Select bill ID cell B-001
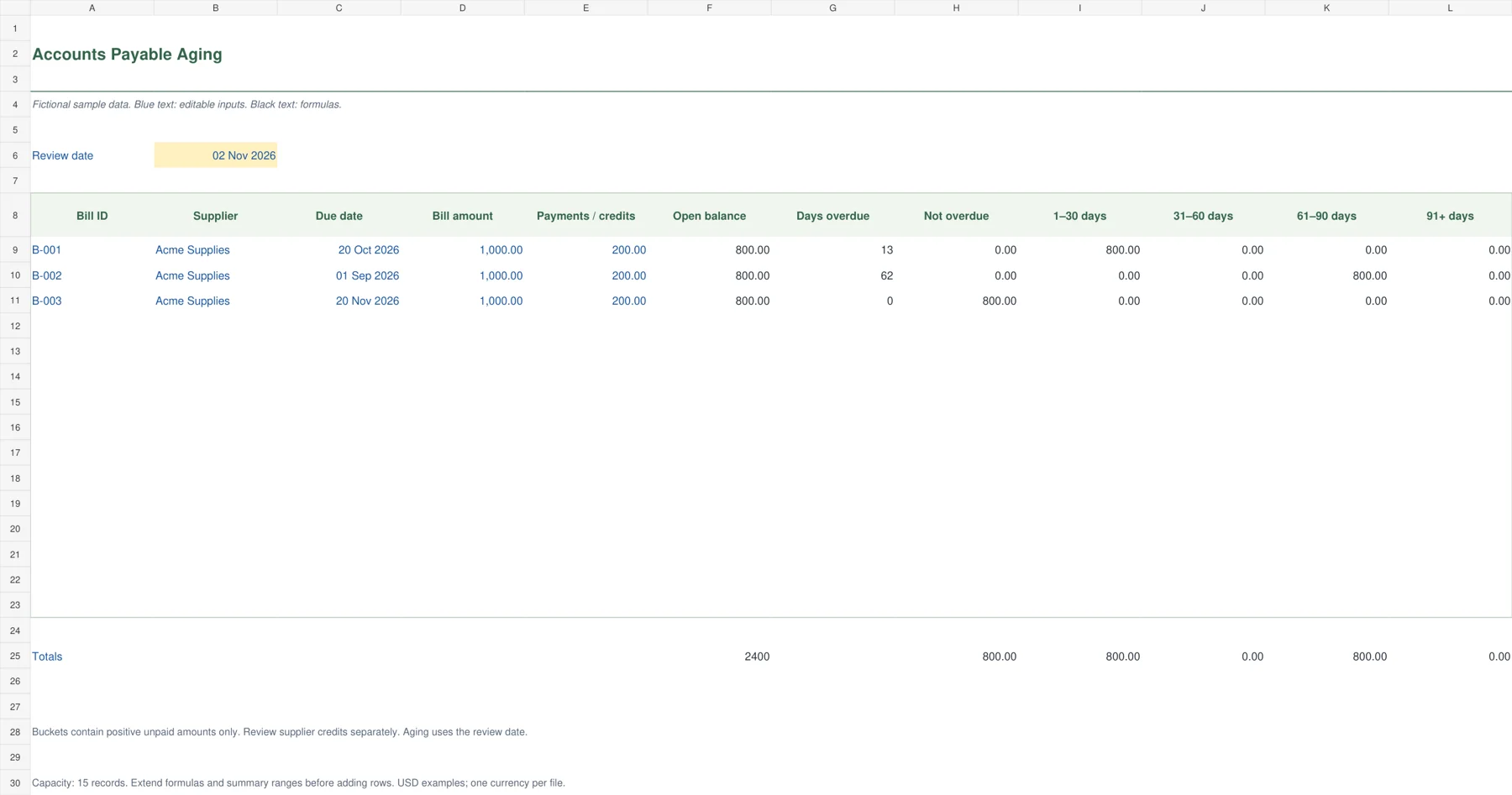 pos(92,250)
